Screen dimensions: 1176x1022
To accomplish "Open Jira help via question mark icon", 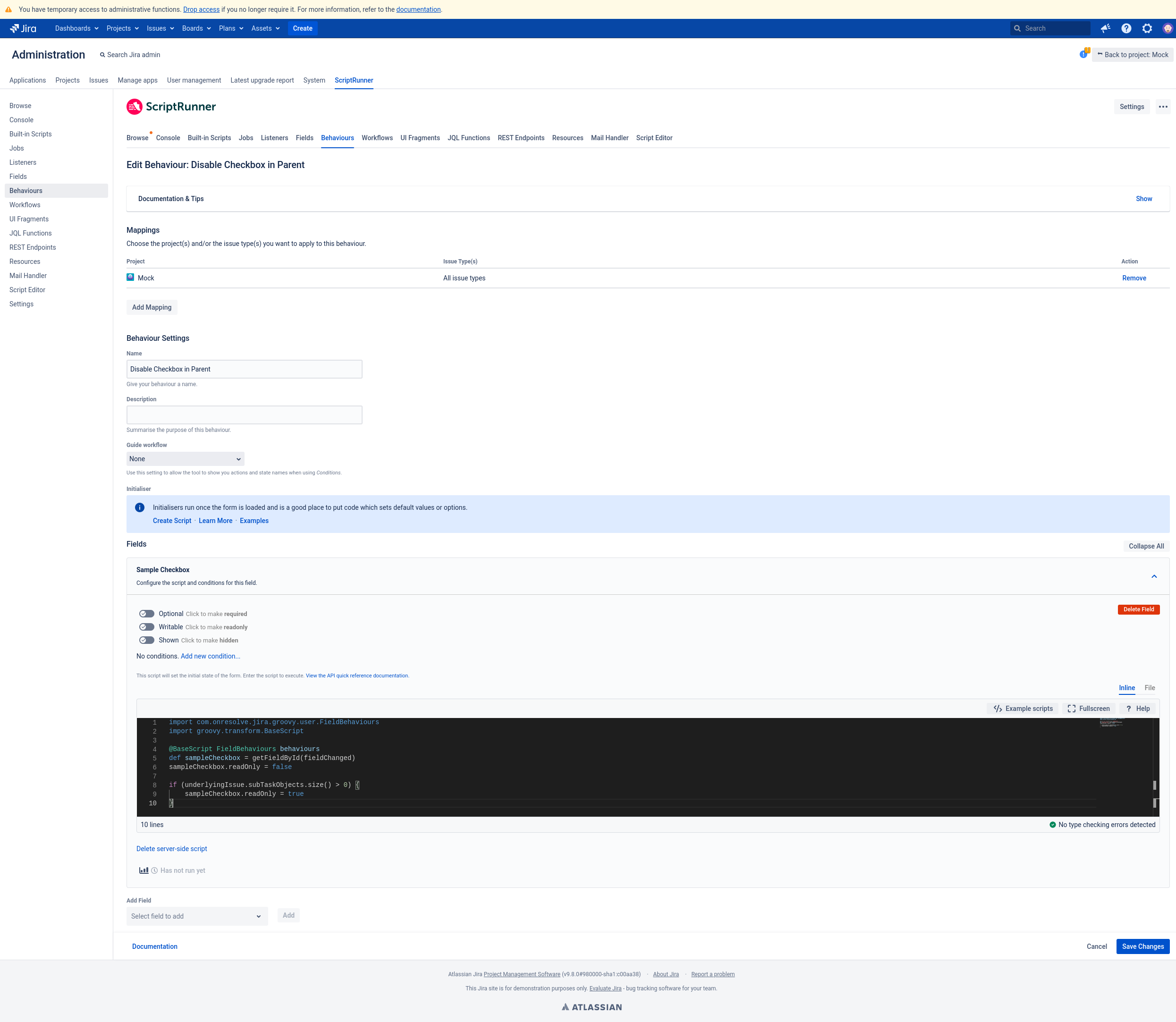I will pyautogui.click(x=1126, y=28).
